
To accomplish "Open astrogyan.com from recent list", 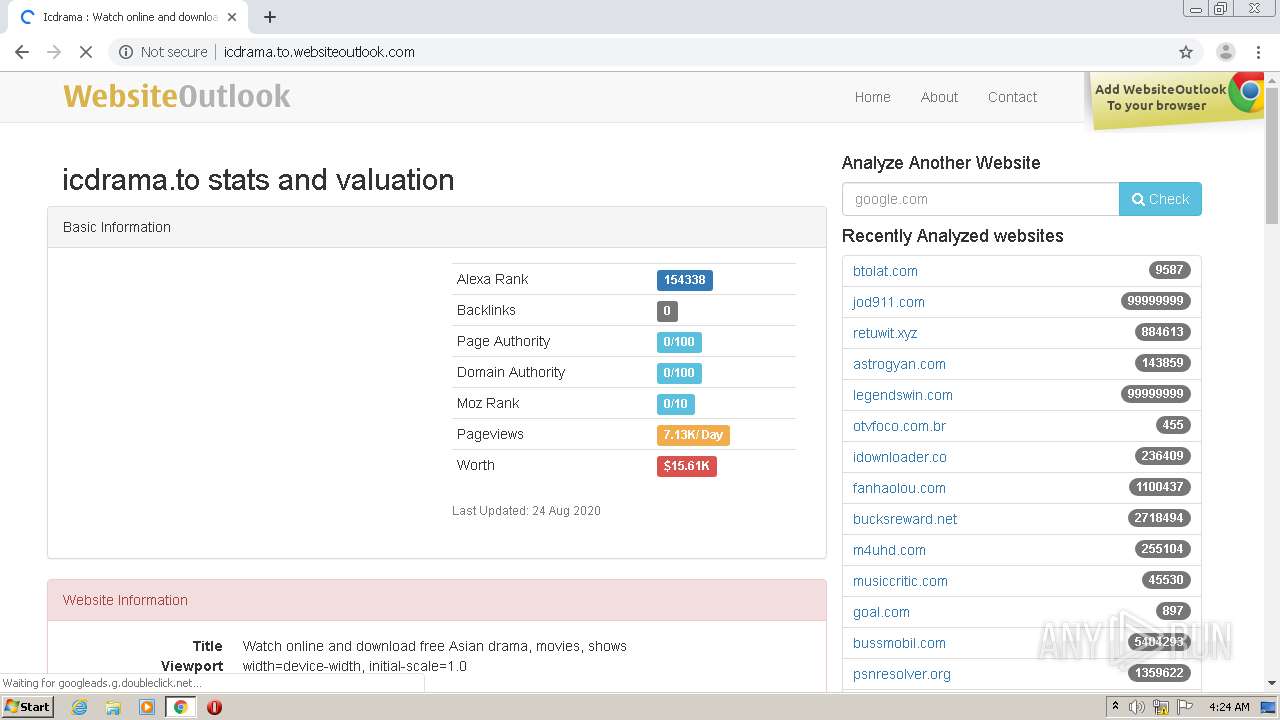I will (899, 364).
